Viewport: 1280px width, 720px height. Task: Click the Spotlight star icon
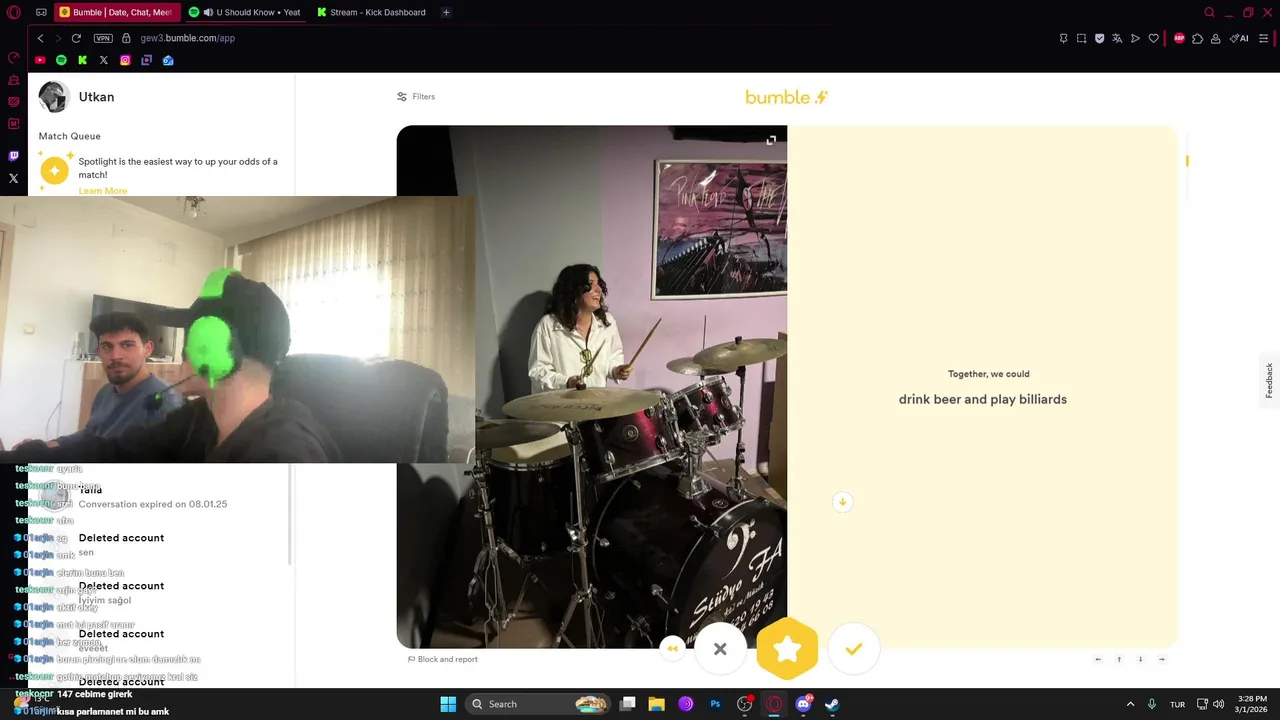click(x=55, y=171)
